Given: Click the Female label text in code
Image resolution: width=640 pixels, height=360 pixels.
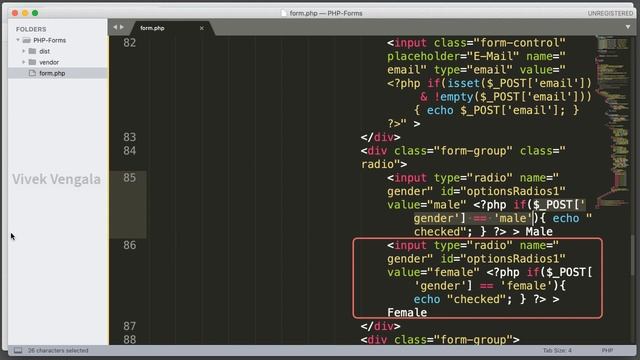Looking at the screenshot, I should point(407,313).
